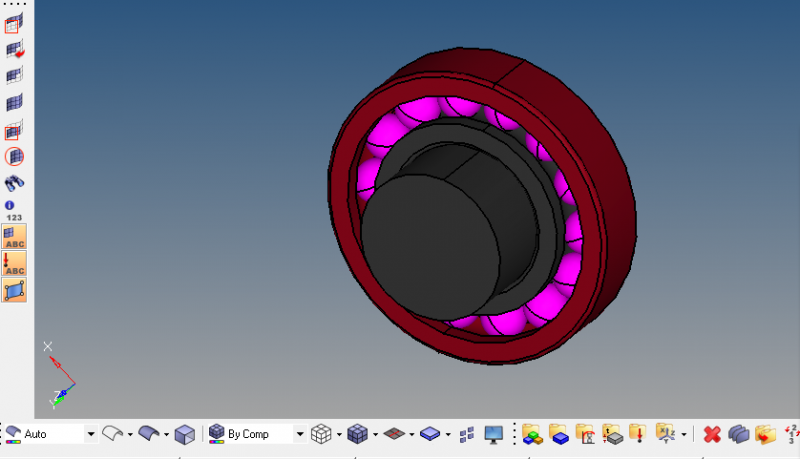Toggle element ABC labels display
The width and height of the screenshot is (800, 459).
[x=14, y=237]
